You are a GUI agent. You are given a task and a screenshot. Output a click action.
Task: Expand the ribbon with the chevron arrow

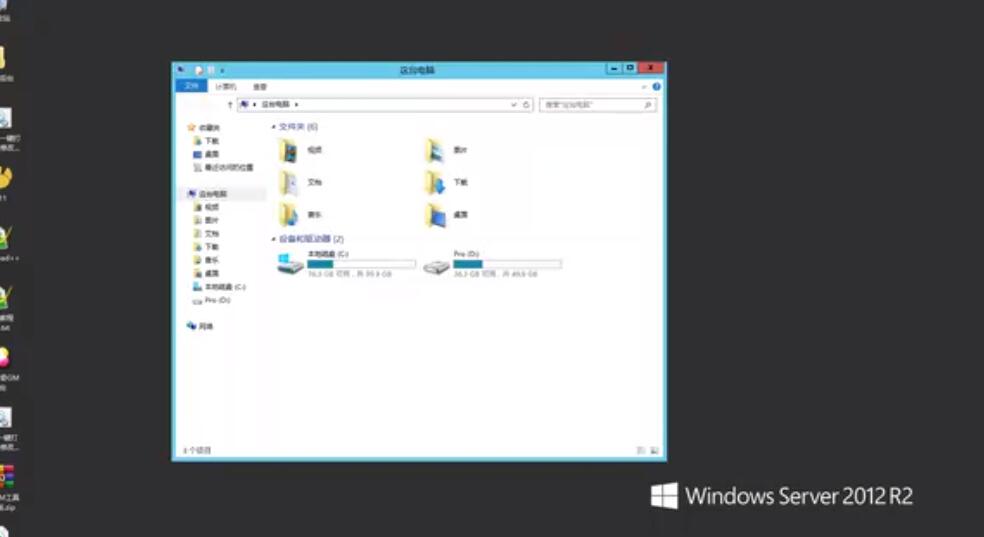646,87
